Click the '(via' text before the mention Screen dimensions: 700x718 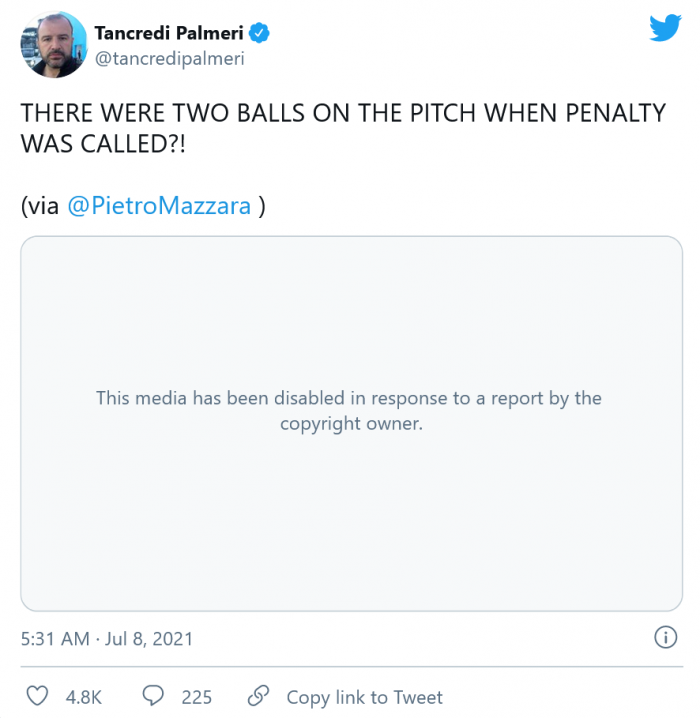[40, 206]
